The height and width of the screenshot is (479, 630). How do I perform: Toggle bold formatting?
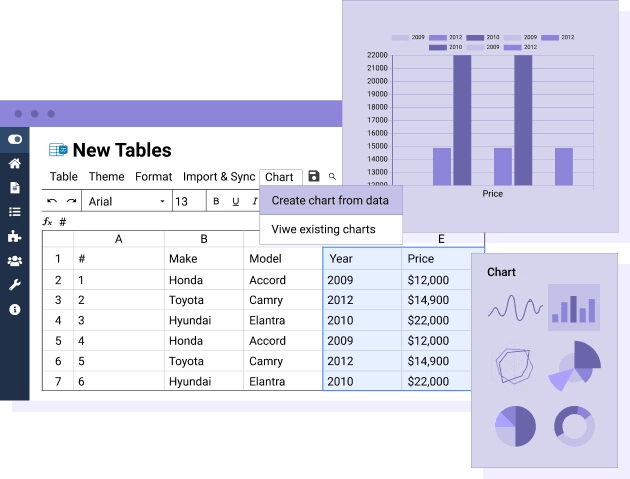click(x=216, y=201)
